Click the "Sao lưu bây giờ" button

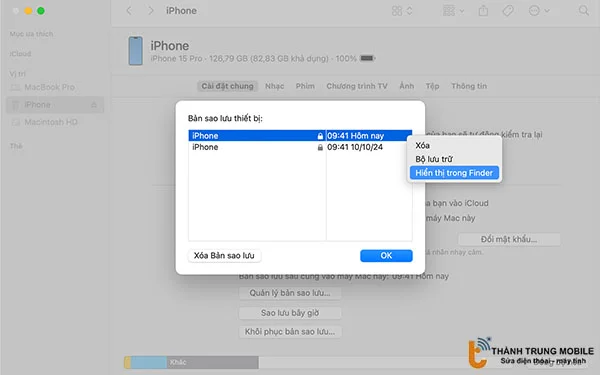[x=290, y=313]
